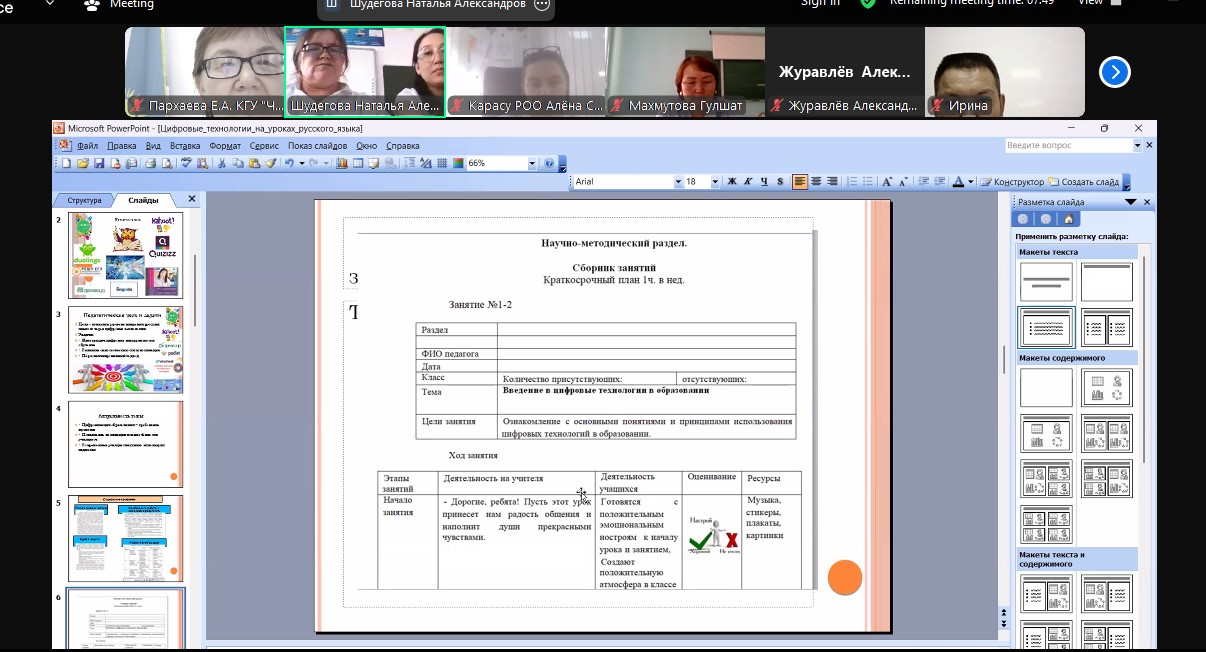This screenshot has width=1206, height=652.
Task: Toggle bold formatting (Ж)
Action: pos(732,182)
